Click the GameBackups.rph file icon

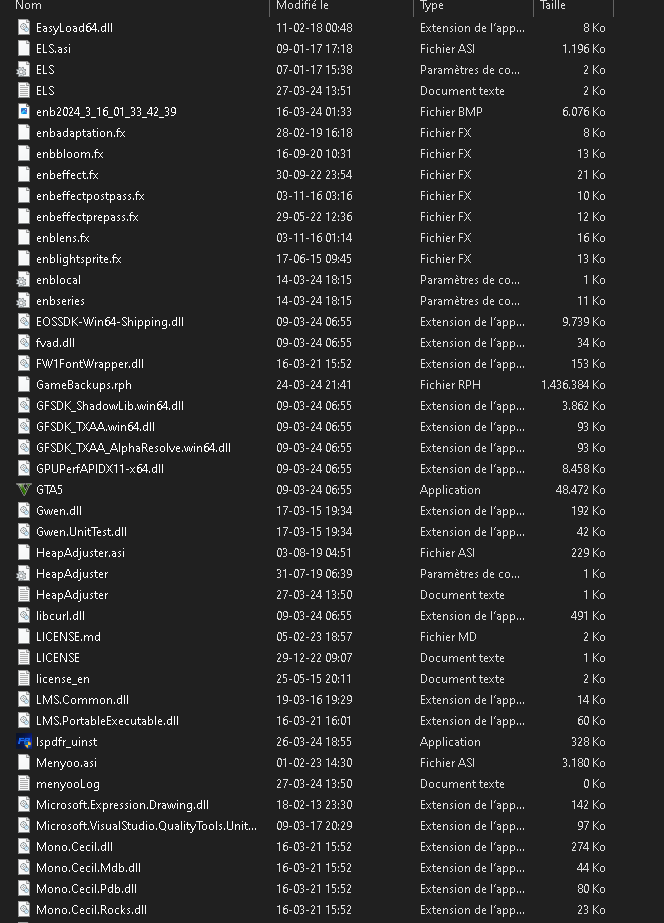point(24,385)
